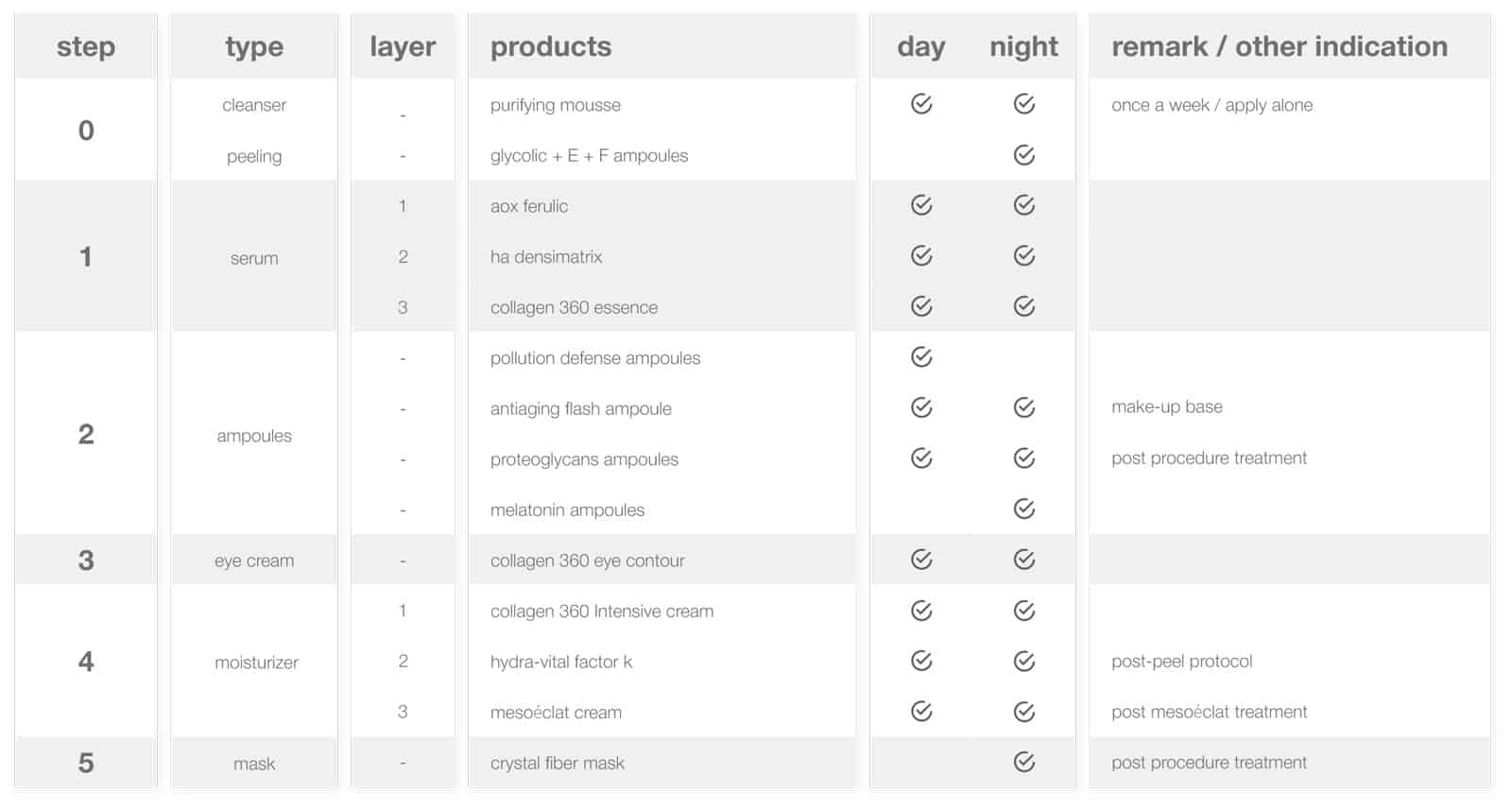Click the "make-up base" remark

[x=1166, y=407]
